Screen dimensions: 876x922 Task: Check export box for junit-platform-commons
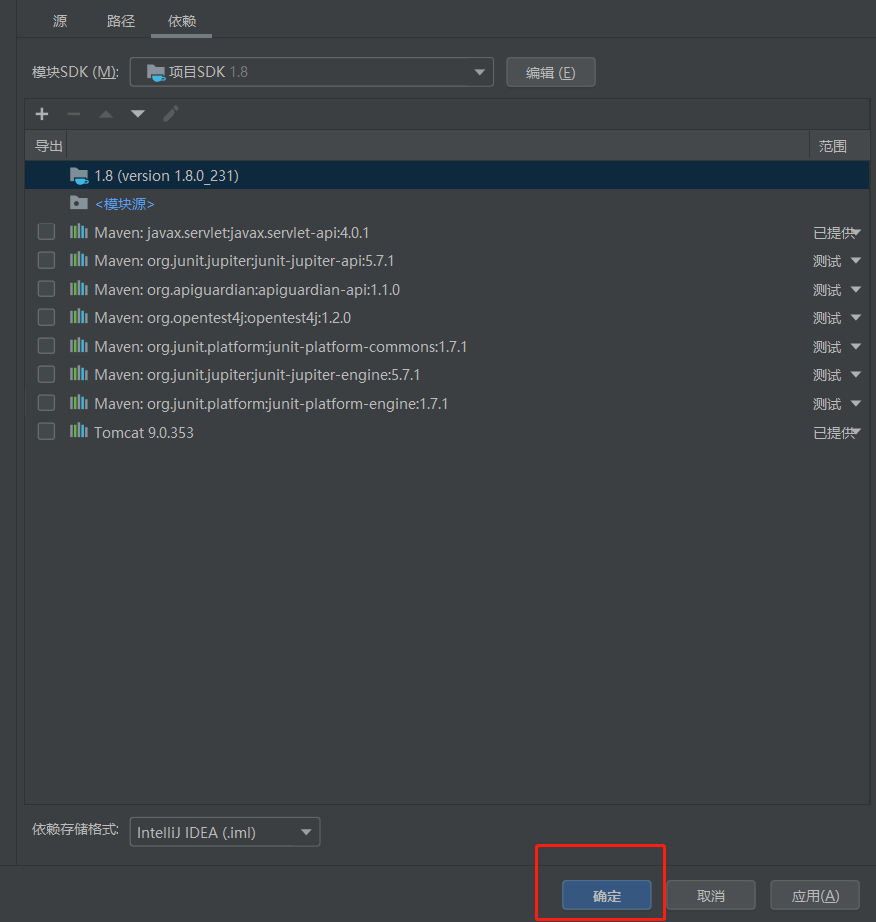click(46, 346)
